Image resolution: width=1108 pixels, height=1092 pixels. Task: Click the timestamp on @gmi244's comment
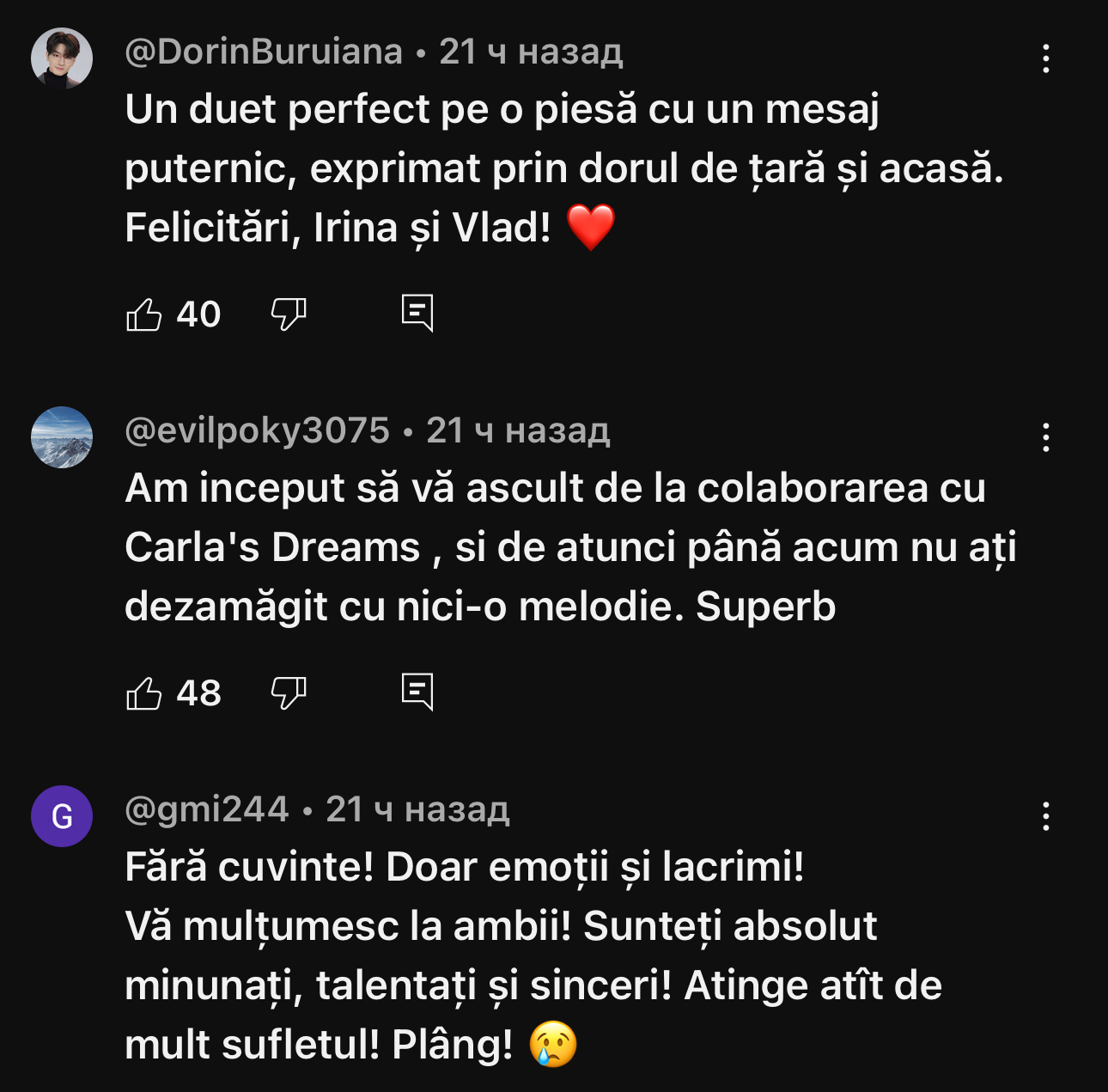pyautogui.click(x=417, y=810)
